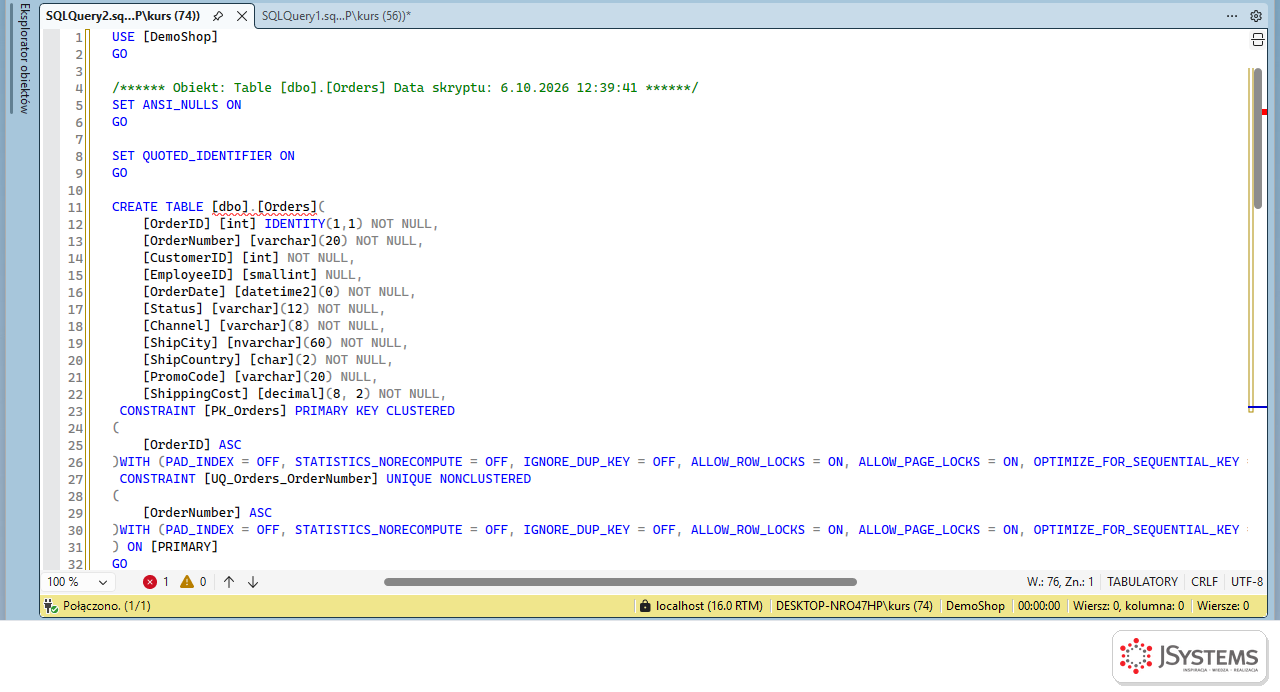
Task: Open the tab settings gear
Action: (1256, 16)
